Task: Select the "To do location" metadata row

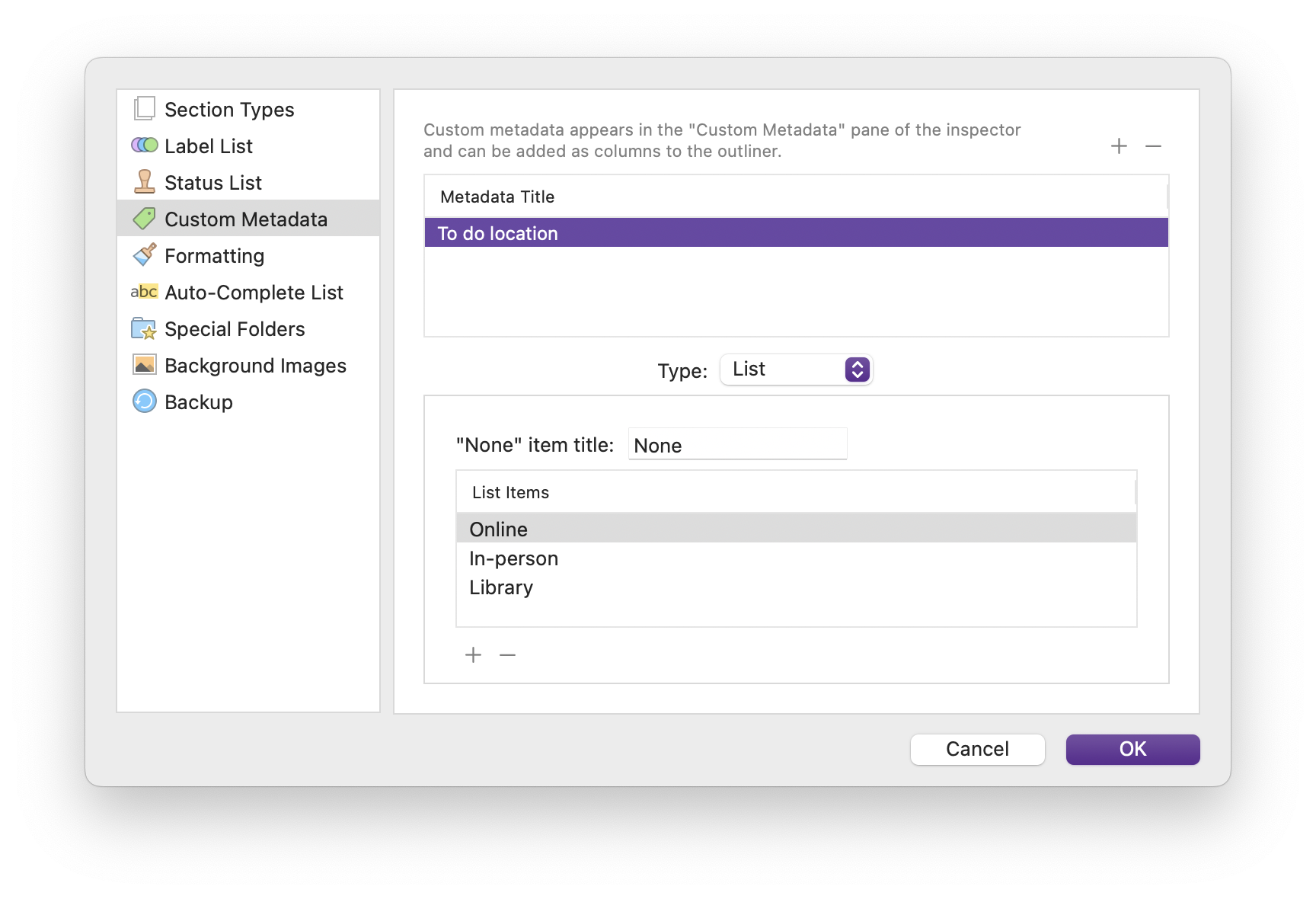Action: (x=796, y=233)
